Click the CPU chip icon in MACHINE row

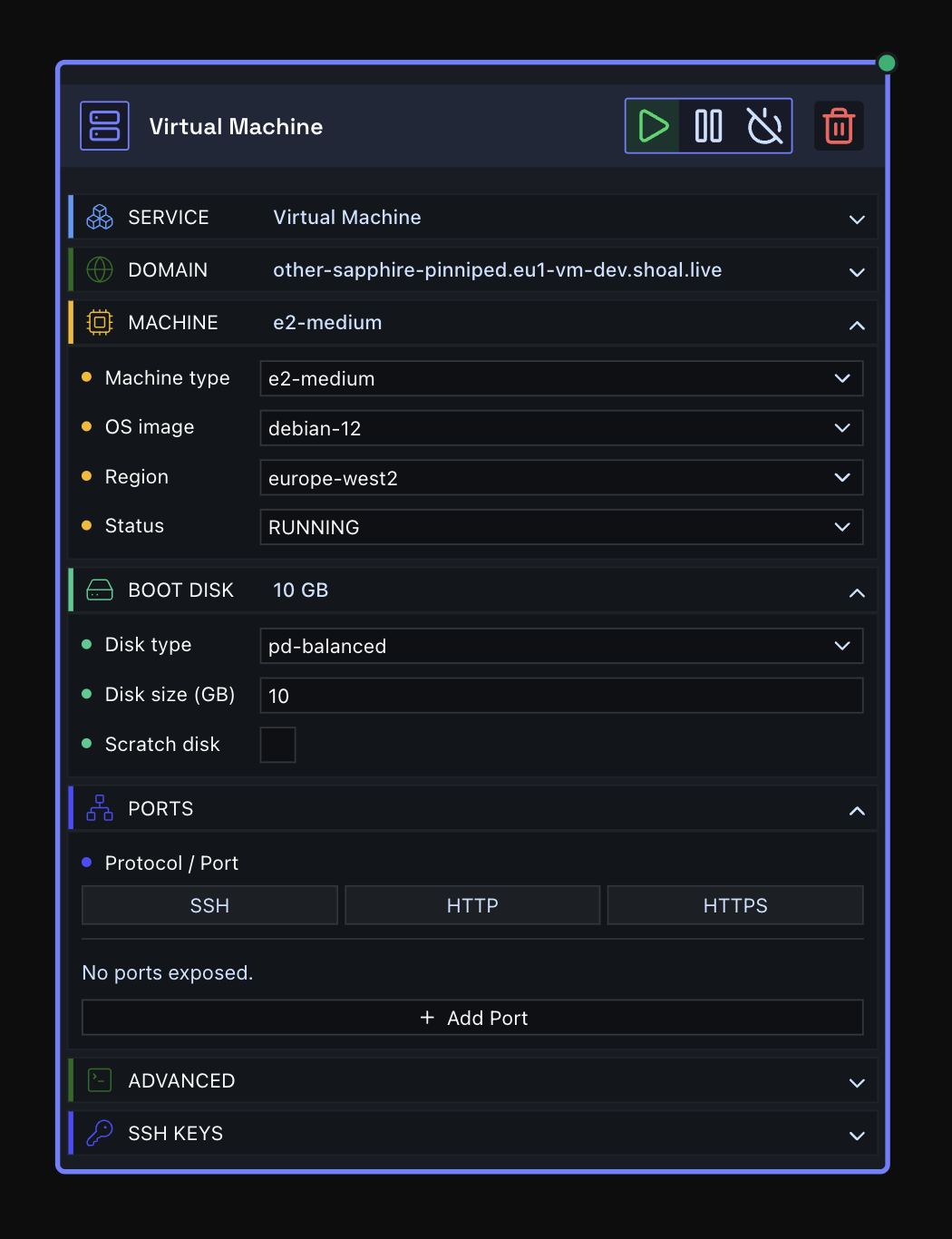(x=100, y=322)
